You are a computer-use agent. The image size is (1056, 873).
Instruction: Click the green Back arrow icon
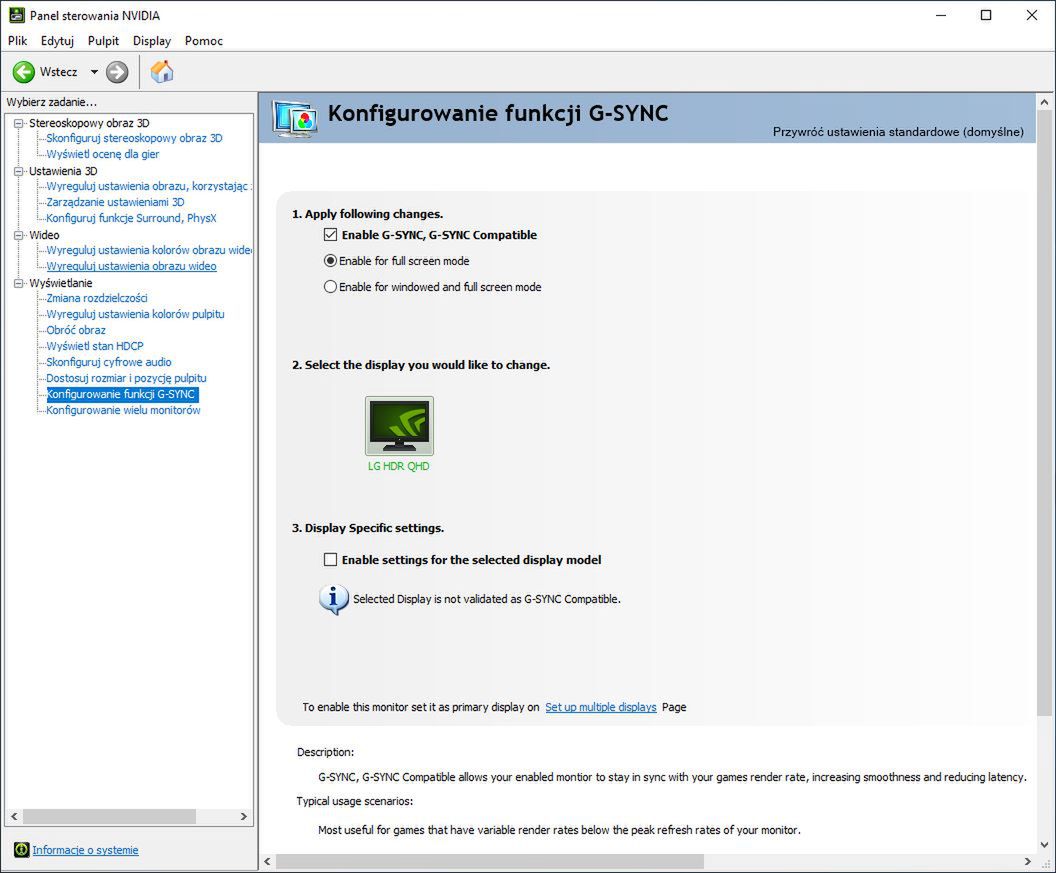pyautogui.click(x=24, y=71)
